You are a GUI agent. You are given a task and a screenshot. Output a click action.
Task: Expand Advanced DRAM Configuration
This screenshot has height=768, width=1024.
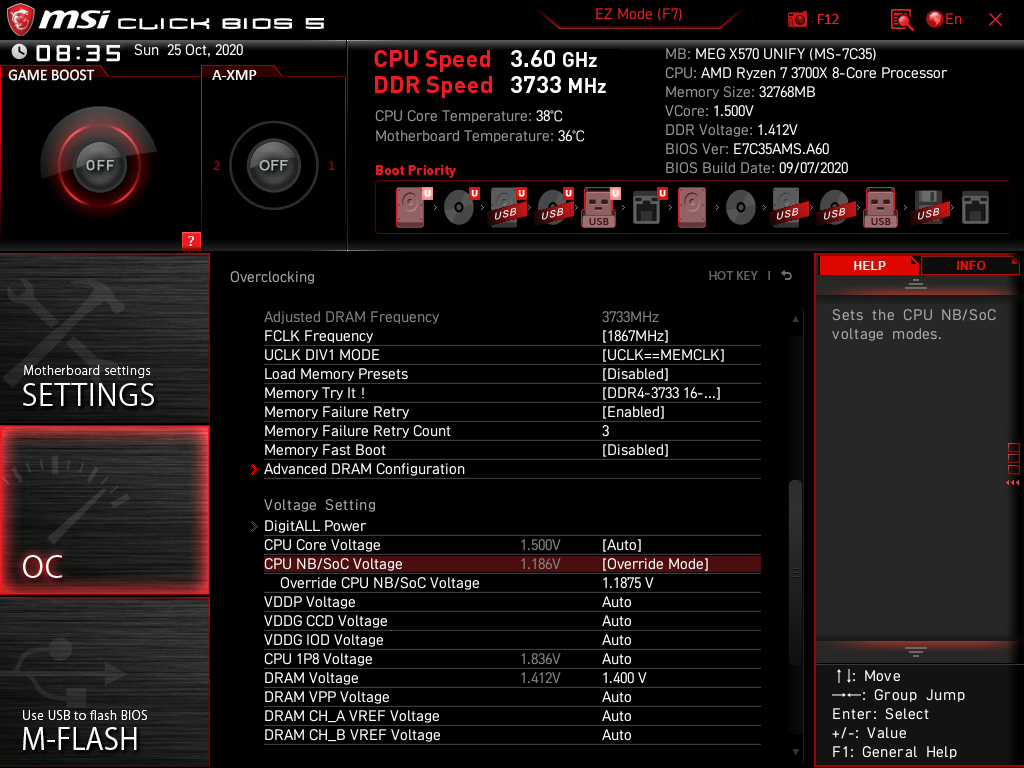[x=364, y=468]
